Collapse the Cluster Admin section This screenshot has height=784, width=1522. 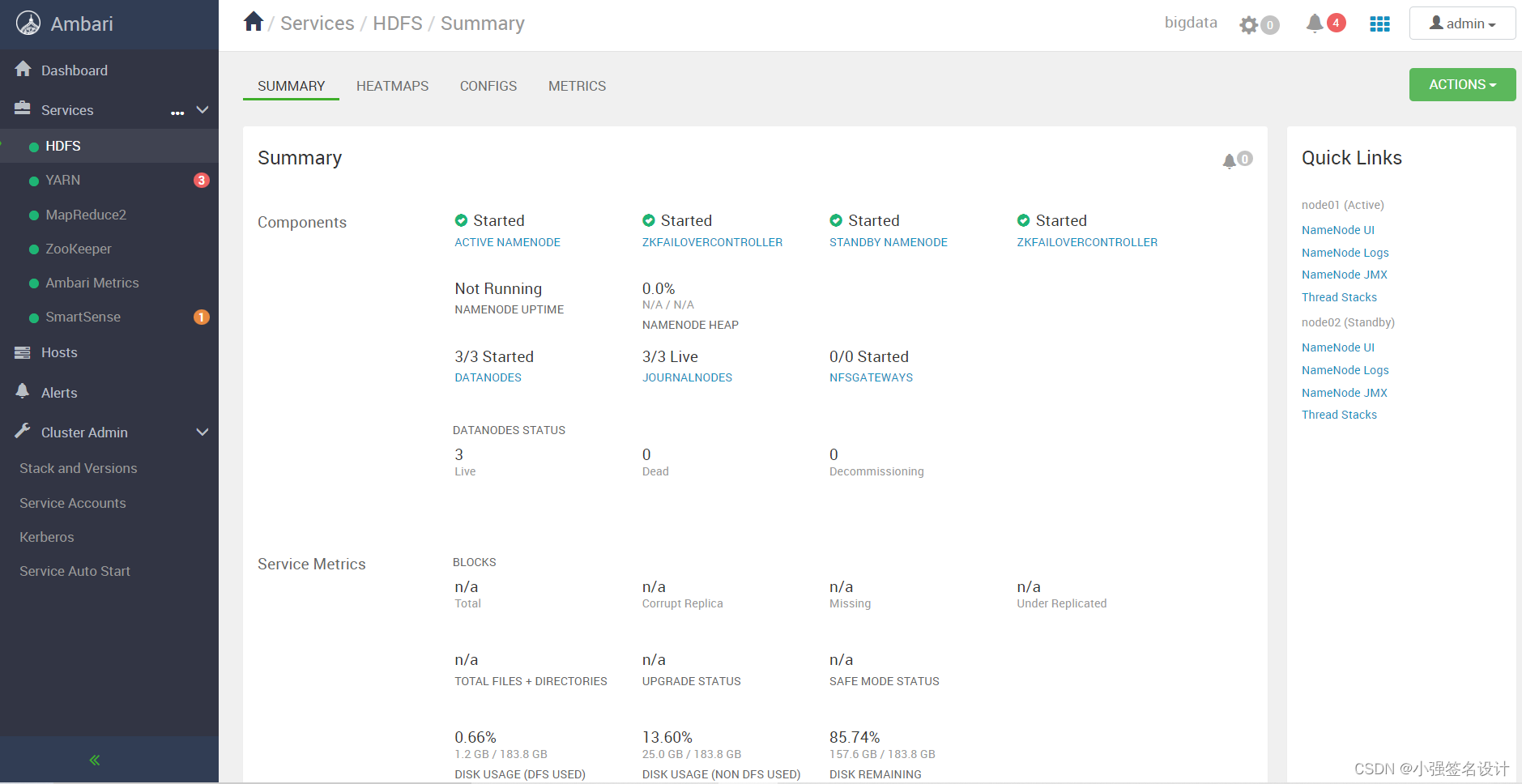[x=203, y=432]
